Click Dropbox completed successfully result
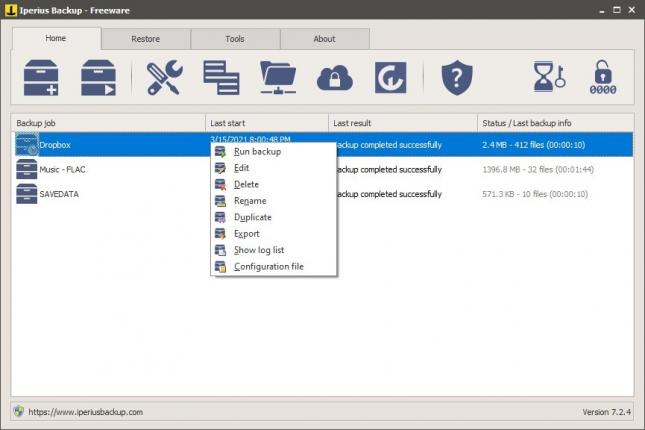The image size is (645, 430). pos(389,145)
